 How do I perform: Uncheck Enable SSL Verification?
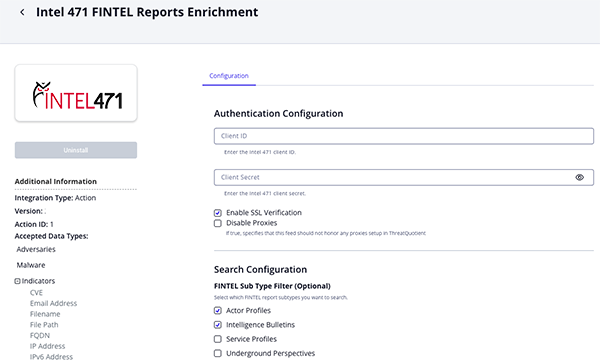click(218, 213)
